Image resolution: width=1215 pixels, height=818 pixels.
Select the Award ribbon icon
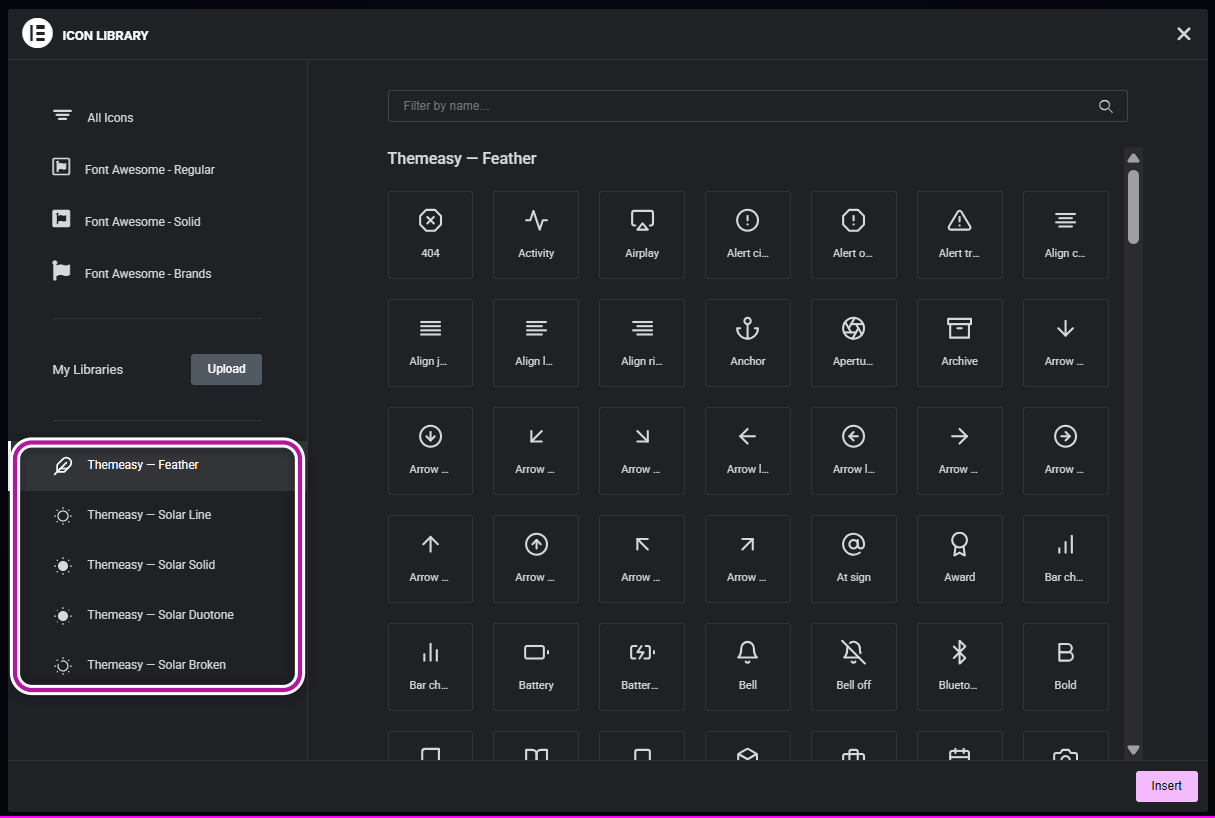960,559
